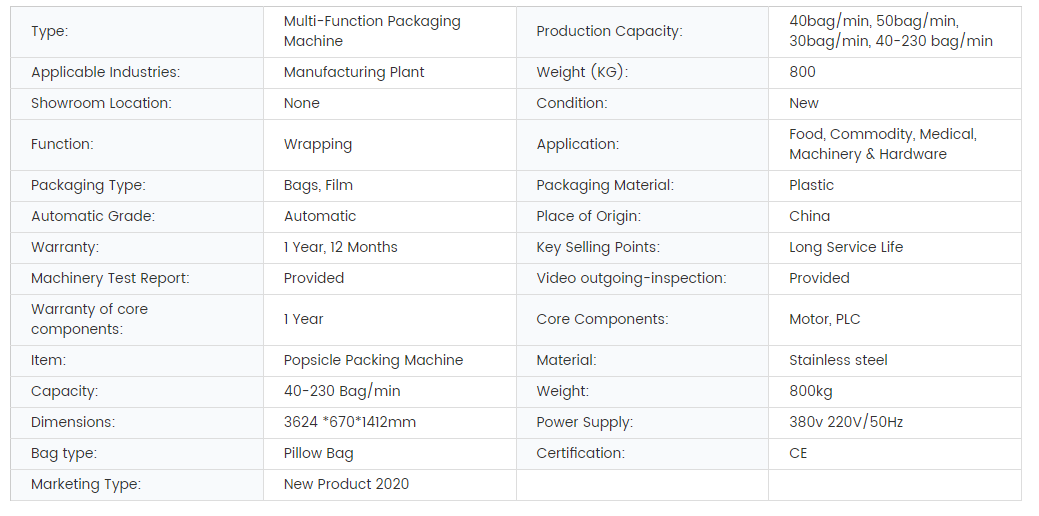Click the "Popsicle Packing Machine" item value
The height and width of the screenshot is (516, 1039).
pyautogui.click(x=373, y=360)
